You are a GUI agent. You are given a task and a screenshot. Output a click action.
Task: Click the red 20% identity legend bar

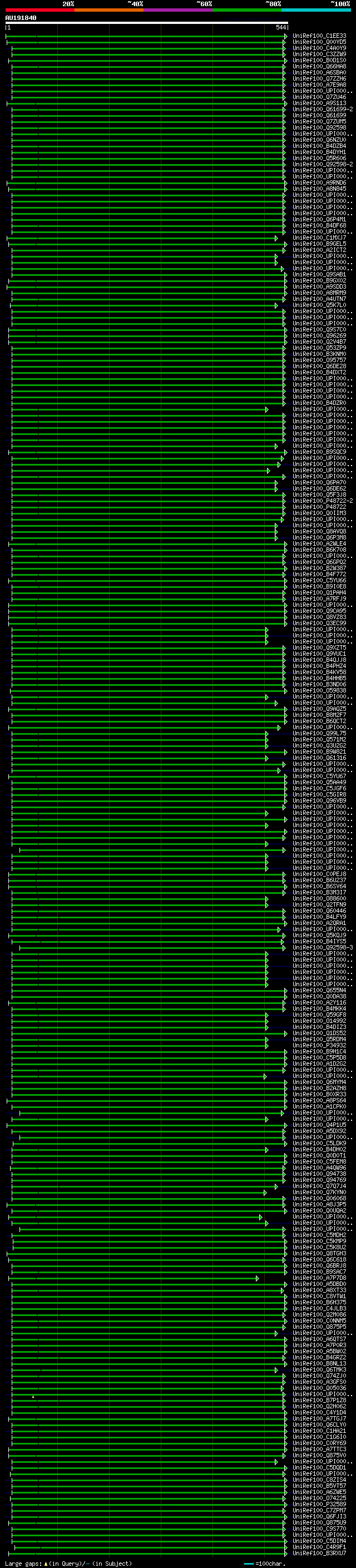(39, 10)
